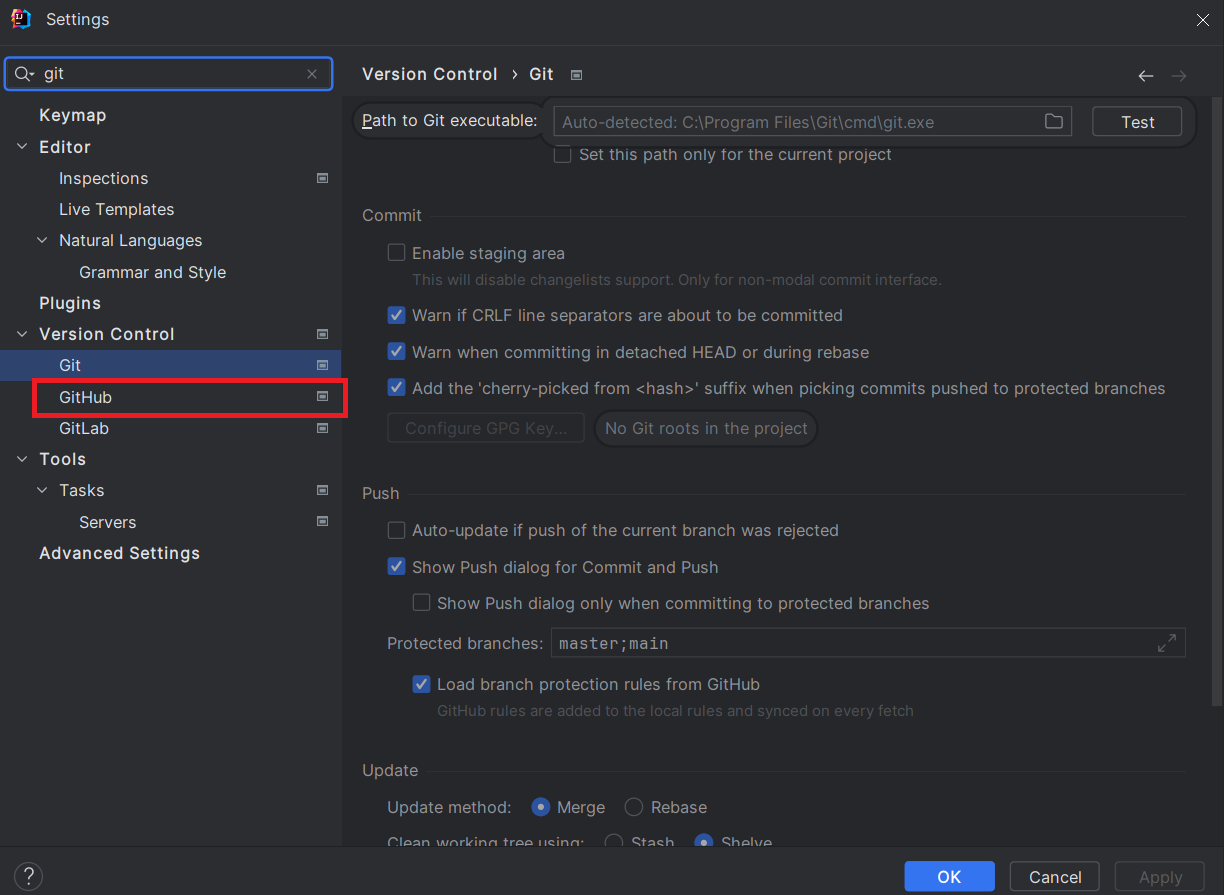Click the project-level icon next to Git breadcrumb

tap(576, 75)
